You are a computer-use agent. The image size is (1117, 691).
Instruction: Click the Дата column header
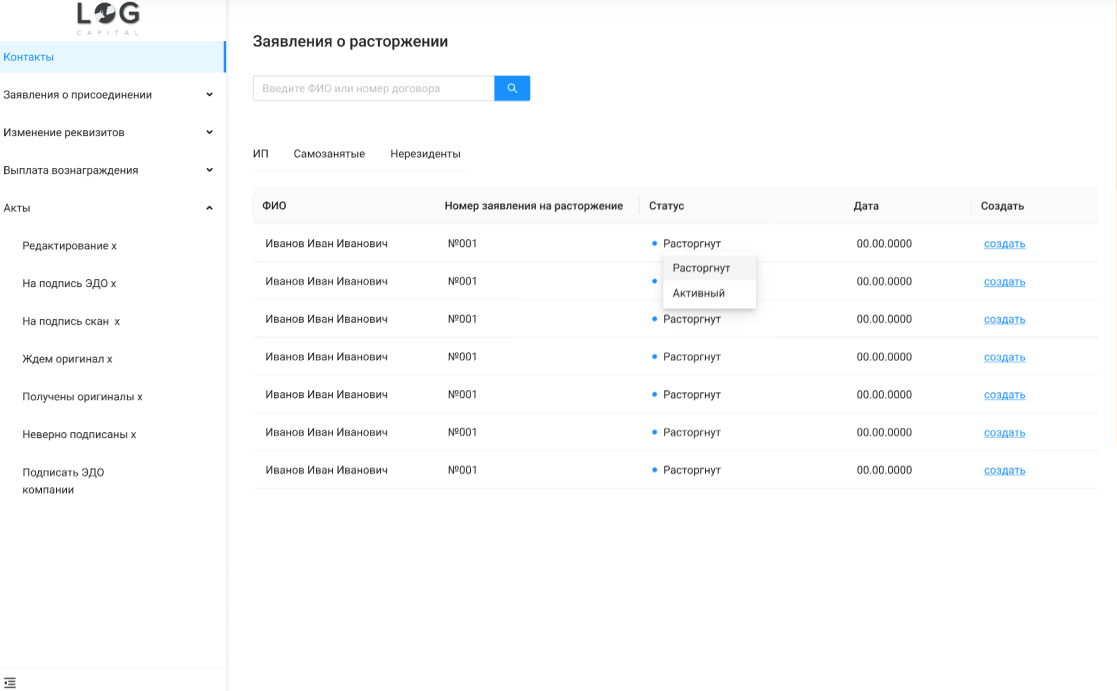coord(866,206)
